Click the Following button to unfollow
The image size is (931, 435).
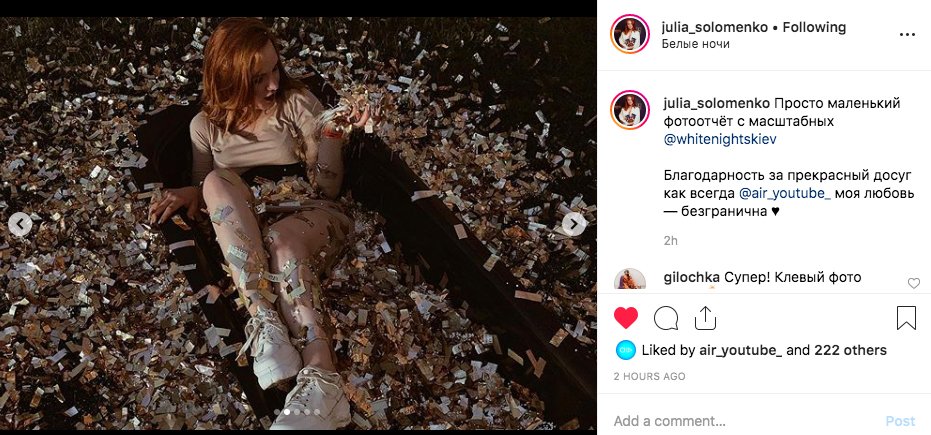tap(814, 27)
